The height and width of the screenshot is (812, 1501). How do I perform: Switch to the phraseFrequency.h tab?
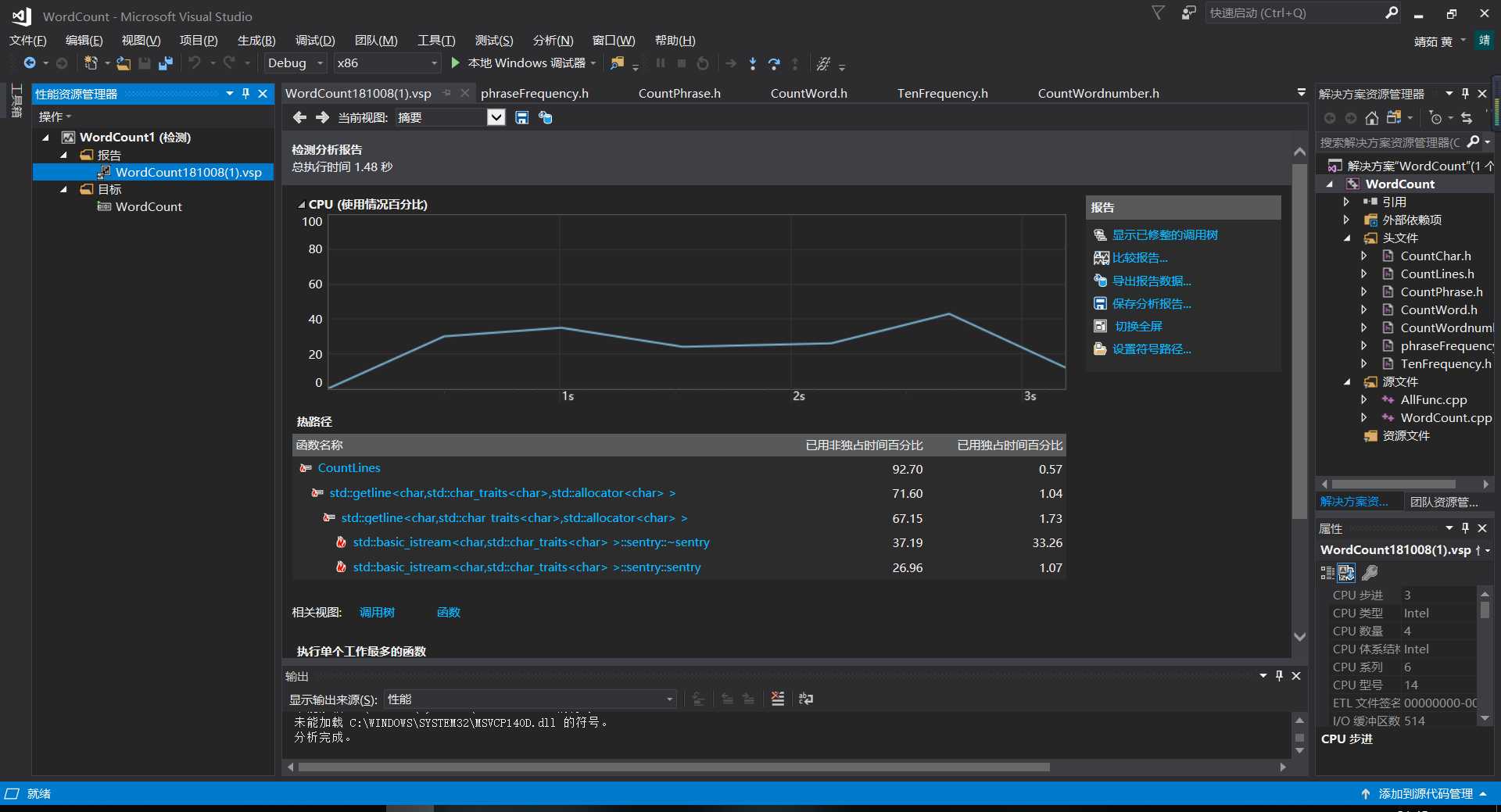coord(535,93)
